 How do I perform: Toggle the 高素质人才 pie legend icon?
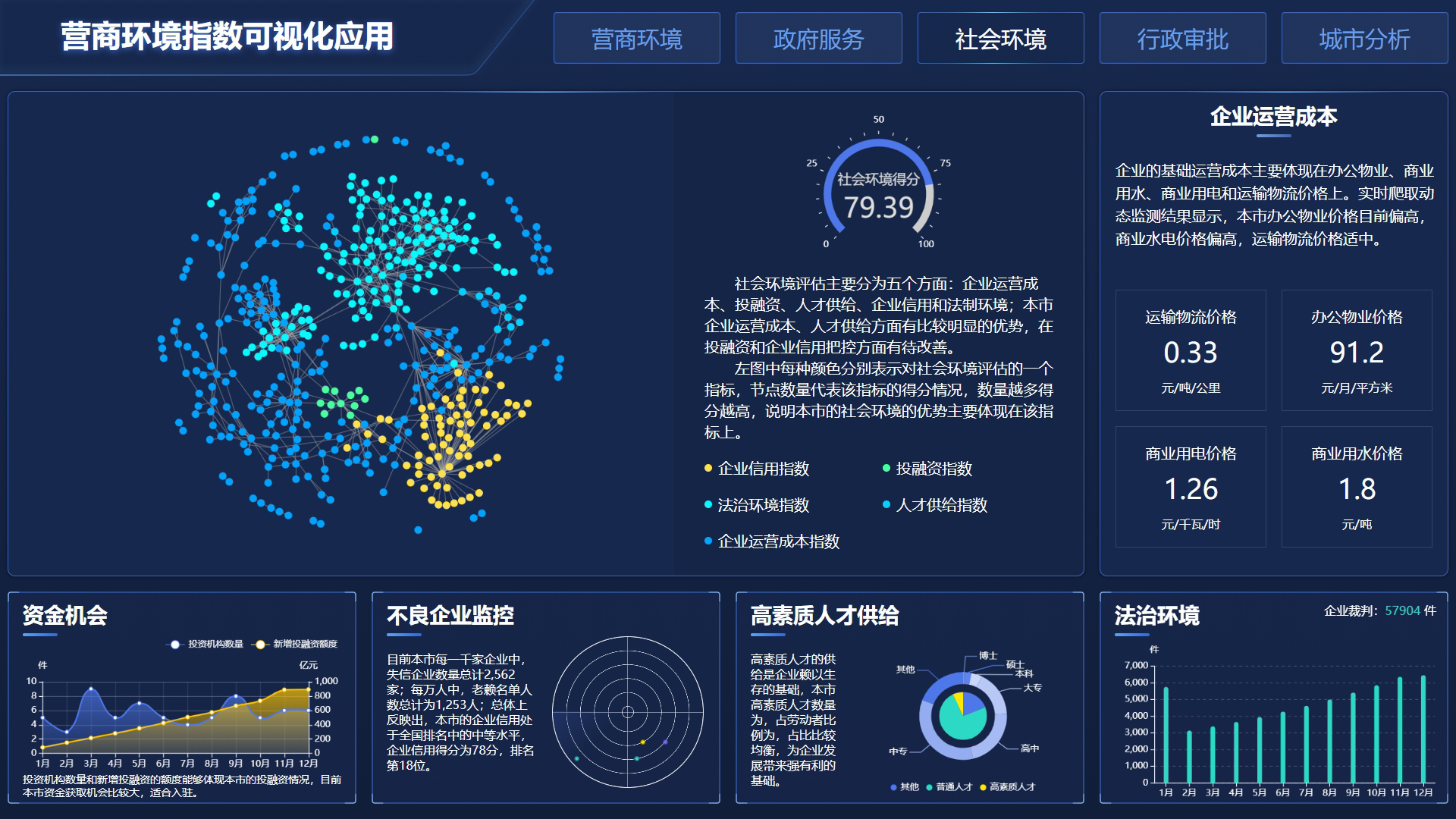[984, 787]
